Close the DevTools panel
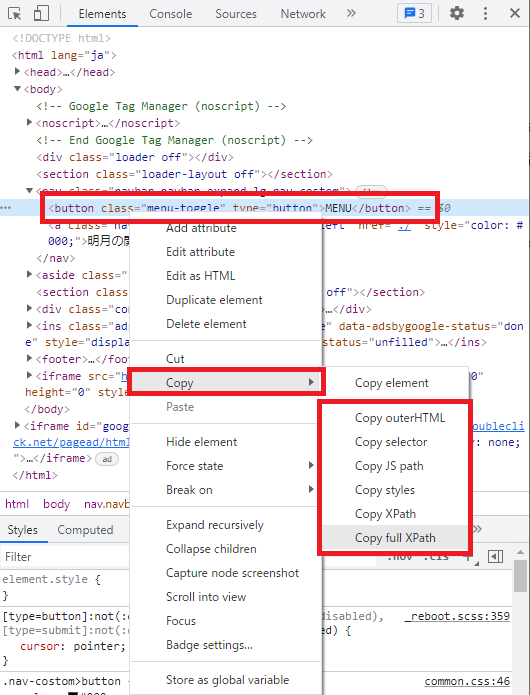Viewport: 530px width, 695px height. (x=514, y=13)
